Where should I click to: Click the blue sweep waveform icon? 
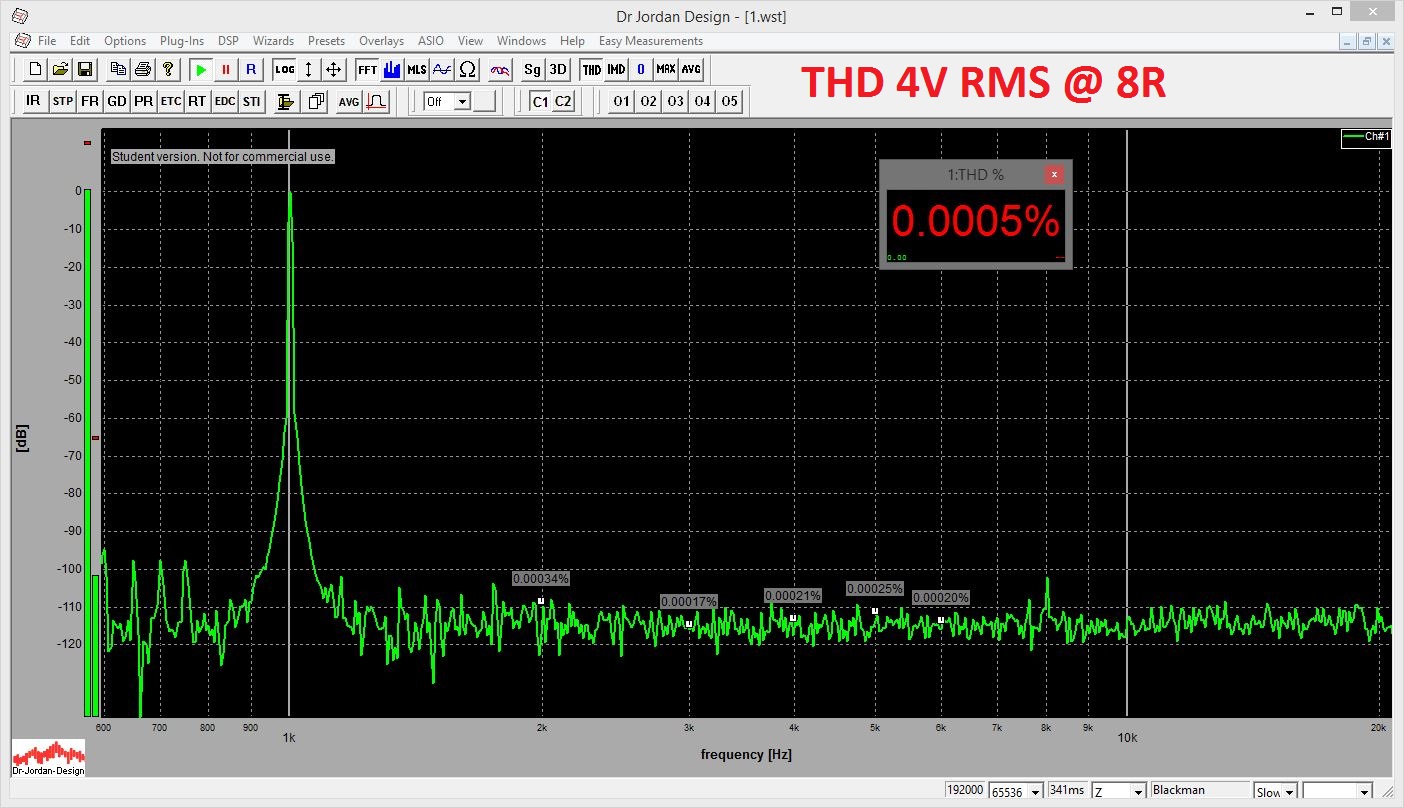tap(442, 69)
